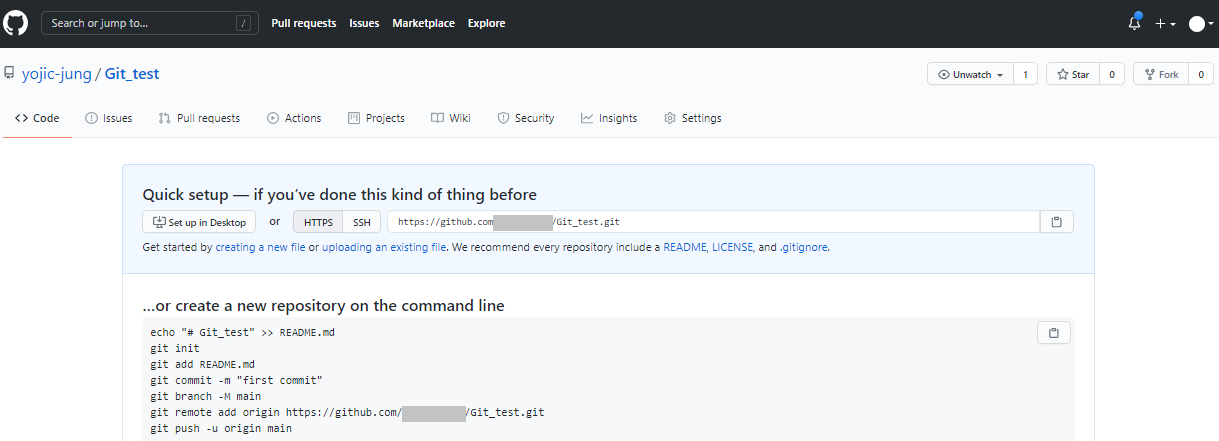Open the user avatar menu
1219x441 pixels.
point(1201,23)
